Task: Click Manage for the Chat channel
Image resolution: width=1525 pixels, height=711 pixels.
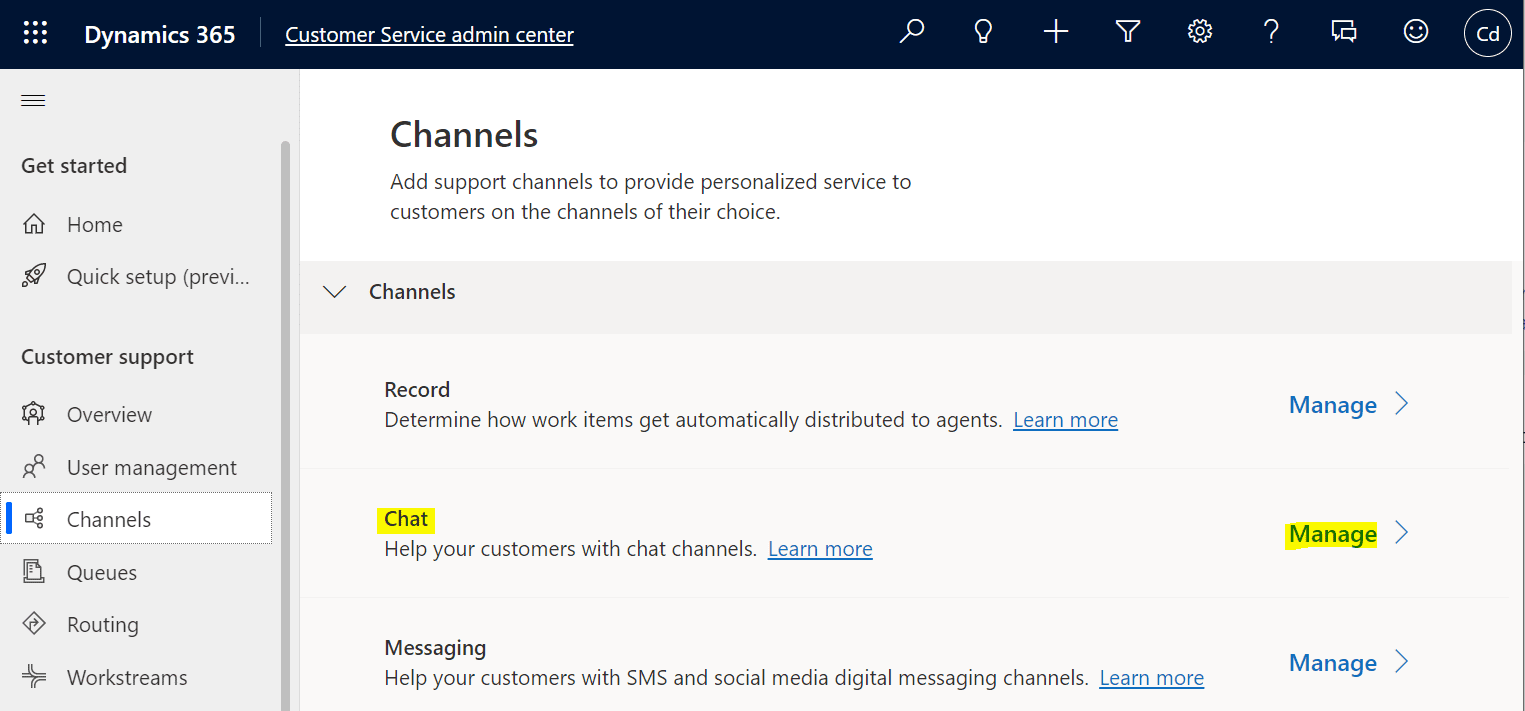Action: (x=1333, y=534)
